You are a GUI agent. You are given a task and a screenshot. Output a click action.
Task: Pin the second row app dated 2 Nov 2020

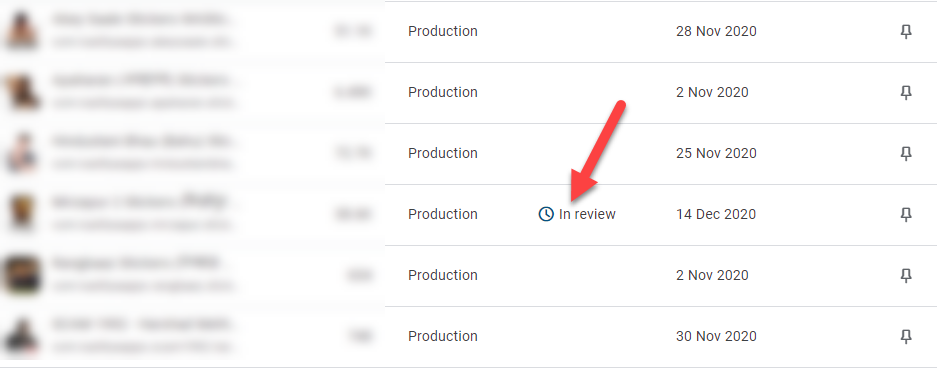pos(906,93)
